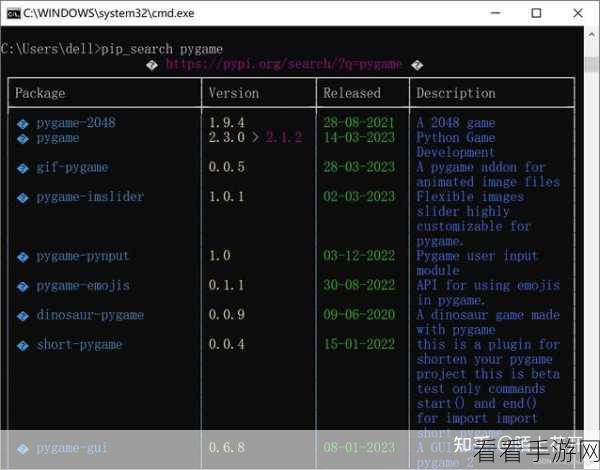Viewport: 600px width, 470px height.
Task: Select package name 'pygame-2048'
Action: (76, 123)
